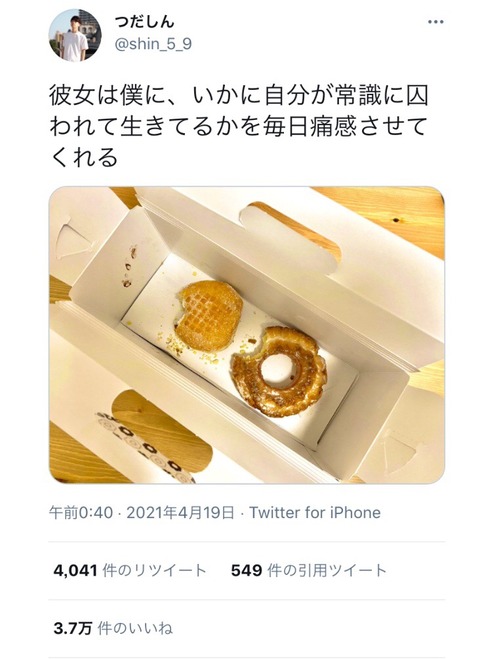480x659 pixels.
Task: Select the tweet body text
Action: (239, 127)
